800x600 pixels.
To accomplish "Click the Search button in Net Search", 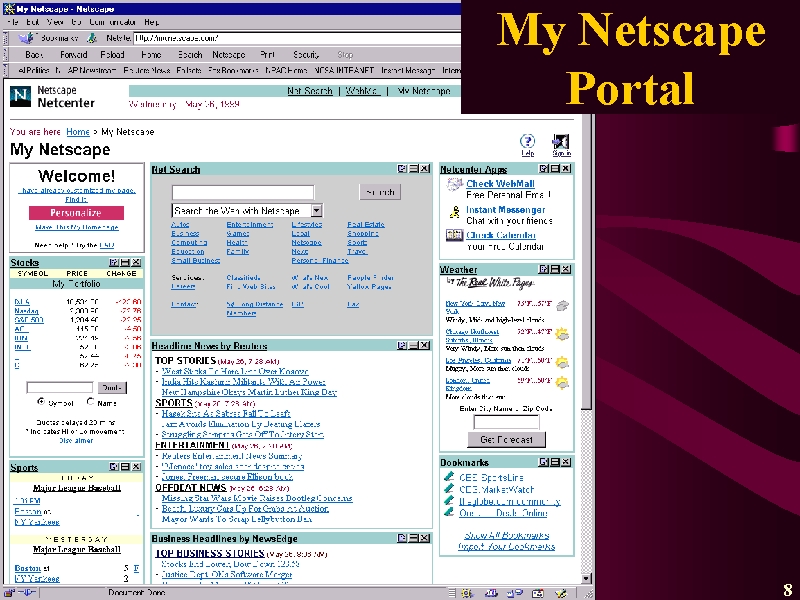I will point(380,192).
